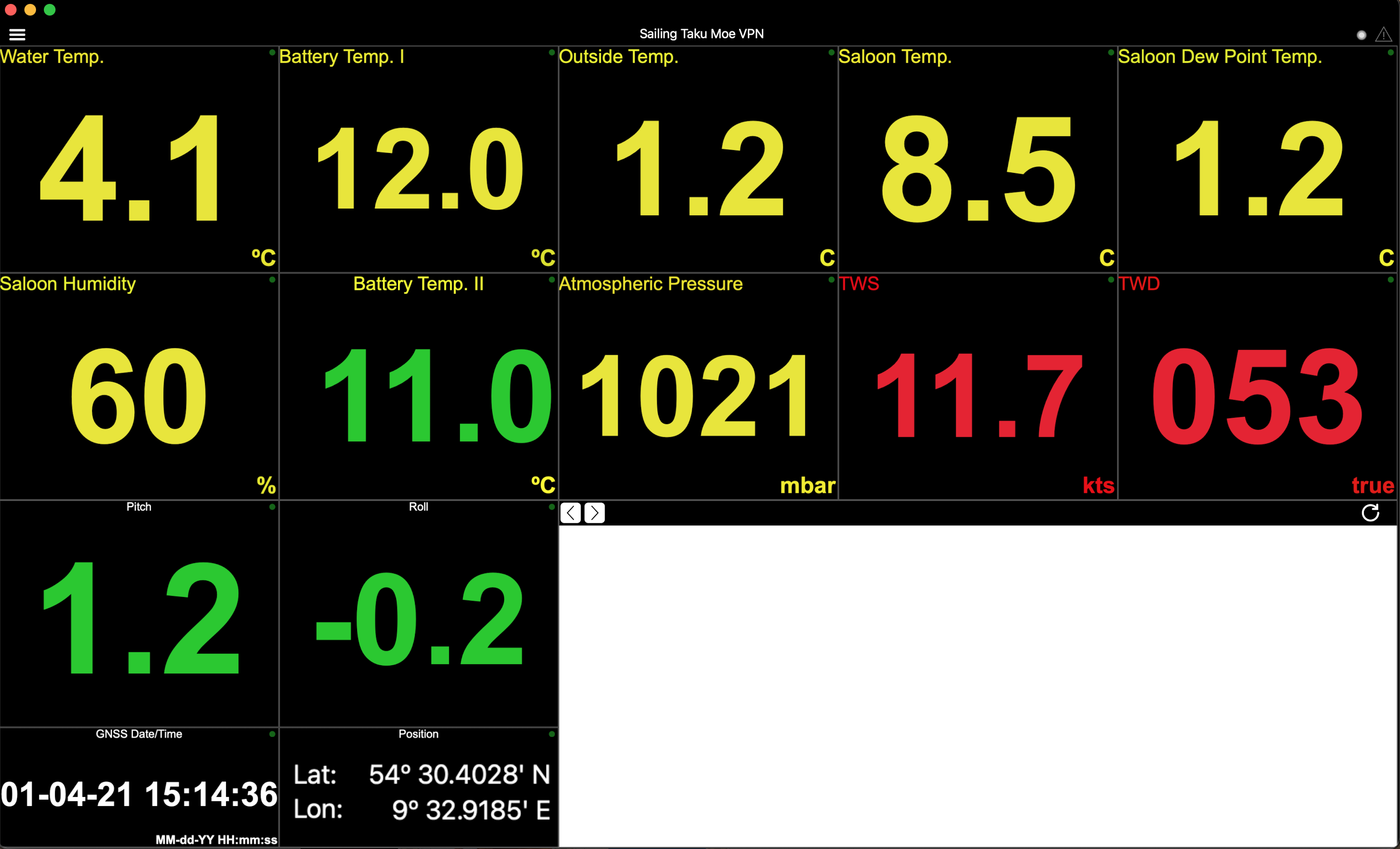Select the Saloon Humidity 60 value
Image resolution: width=1400 pixels, height=849 pixels.
138,396
